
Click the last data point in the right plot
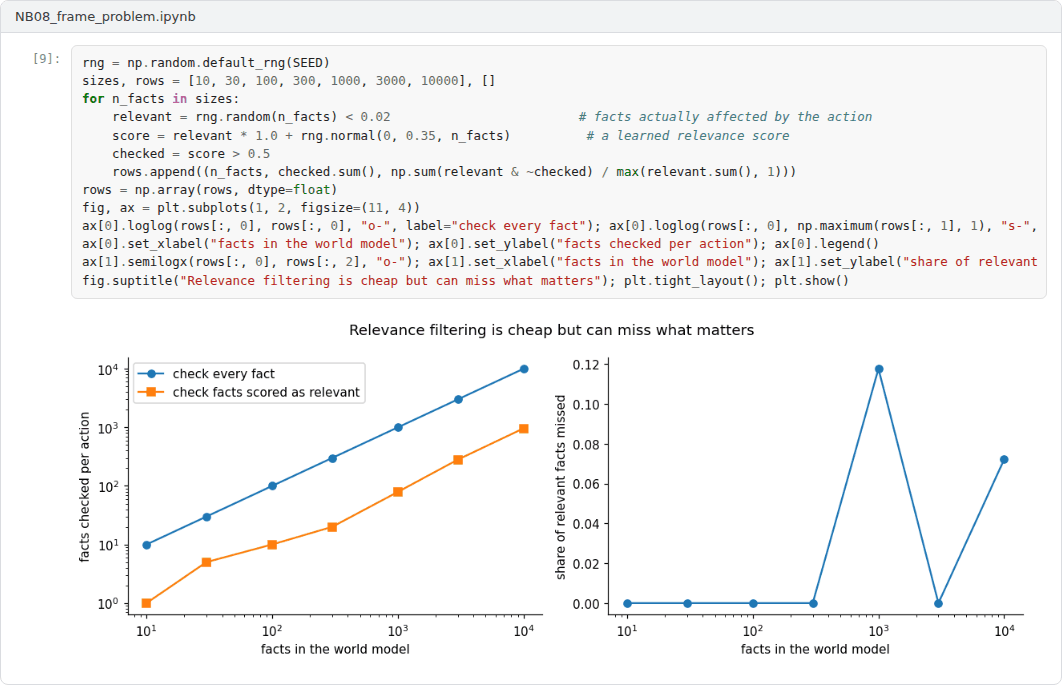tap(1004, 459)
